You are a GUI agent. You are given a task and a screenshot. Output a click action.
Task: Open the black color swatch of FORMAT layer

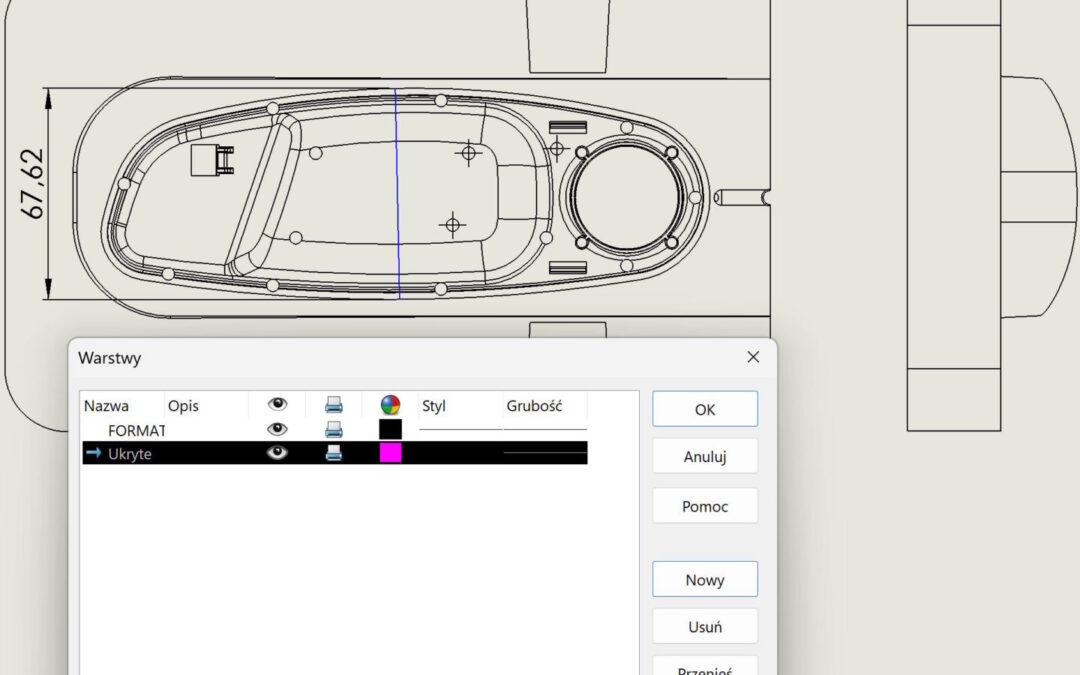point(390,429)
